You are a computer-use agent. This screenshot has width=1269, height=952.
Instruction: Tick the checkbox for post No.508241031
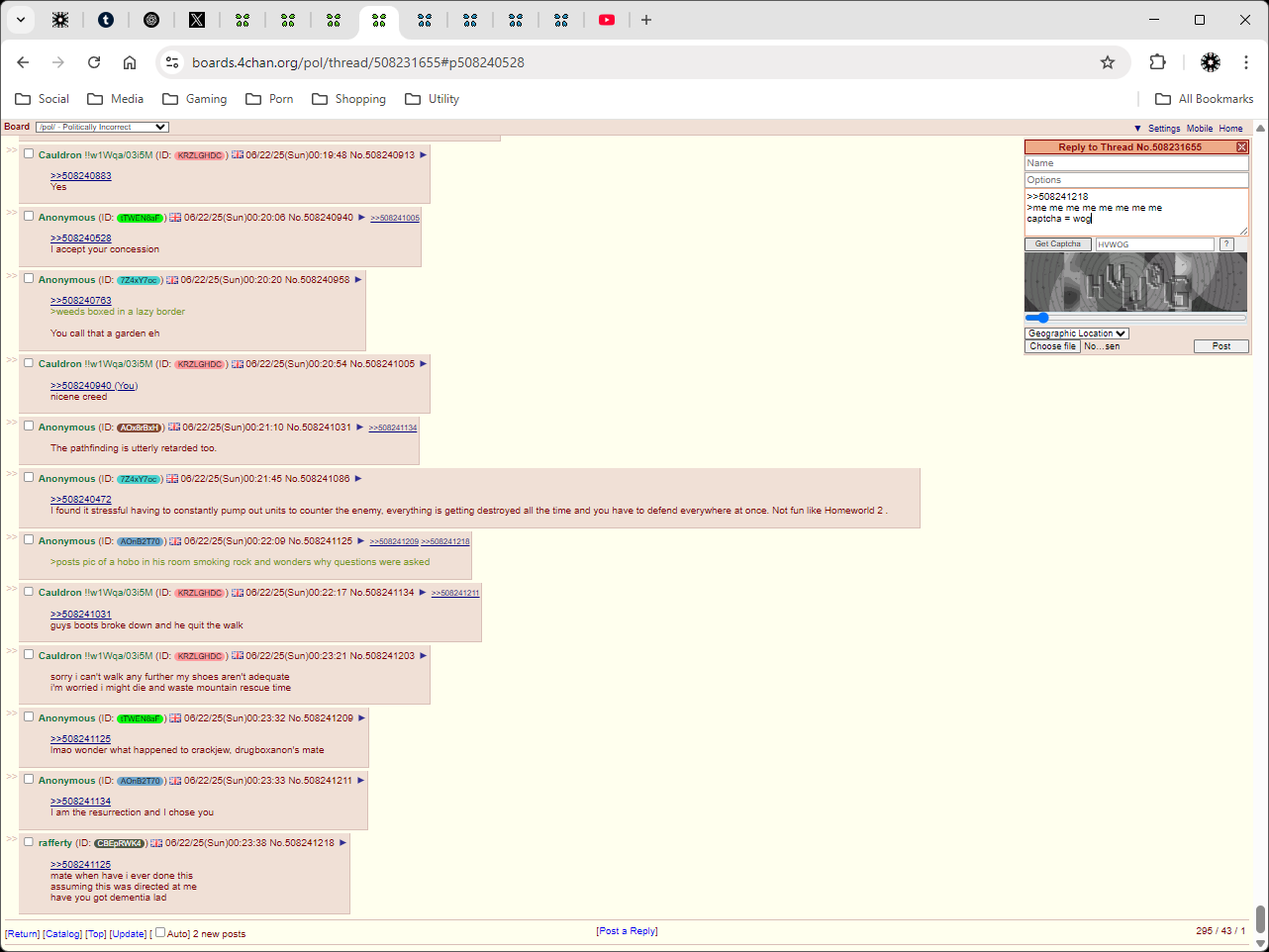point(29,426)
